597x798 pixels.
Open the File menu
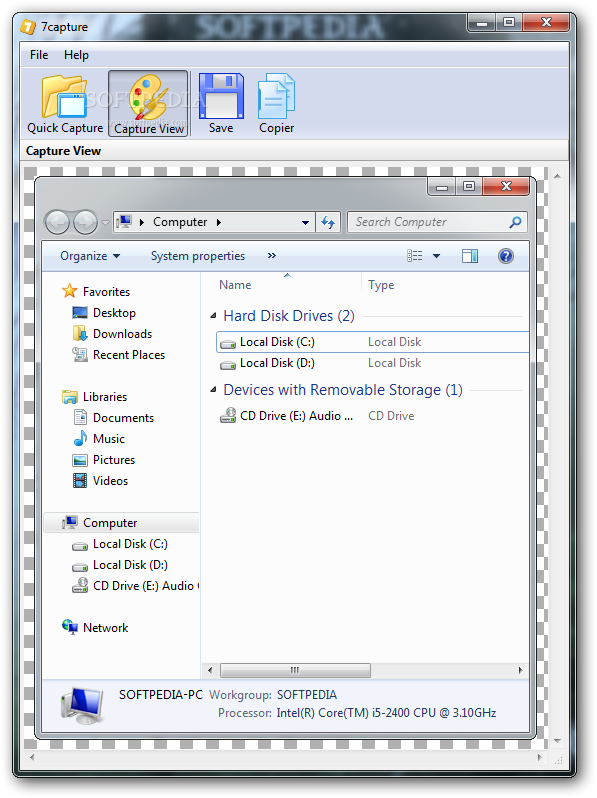click(39, 55)
